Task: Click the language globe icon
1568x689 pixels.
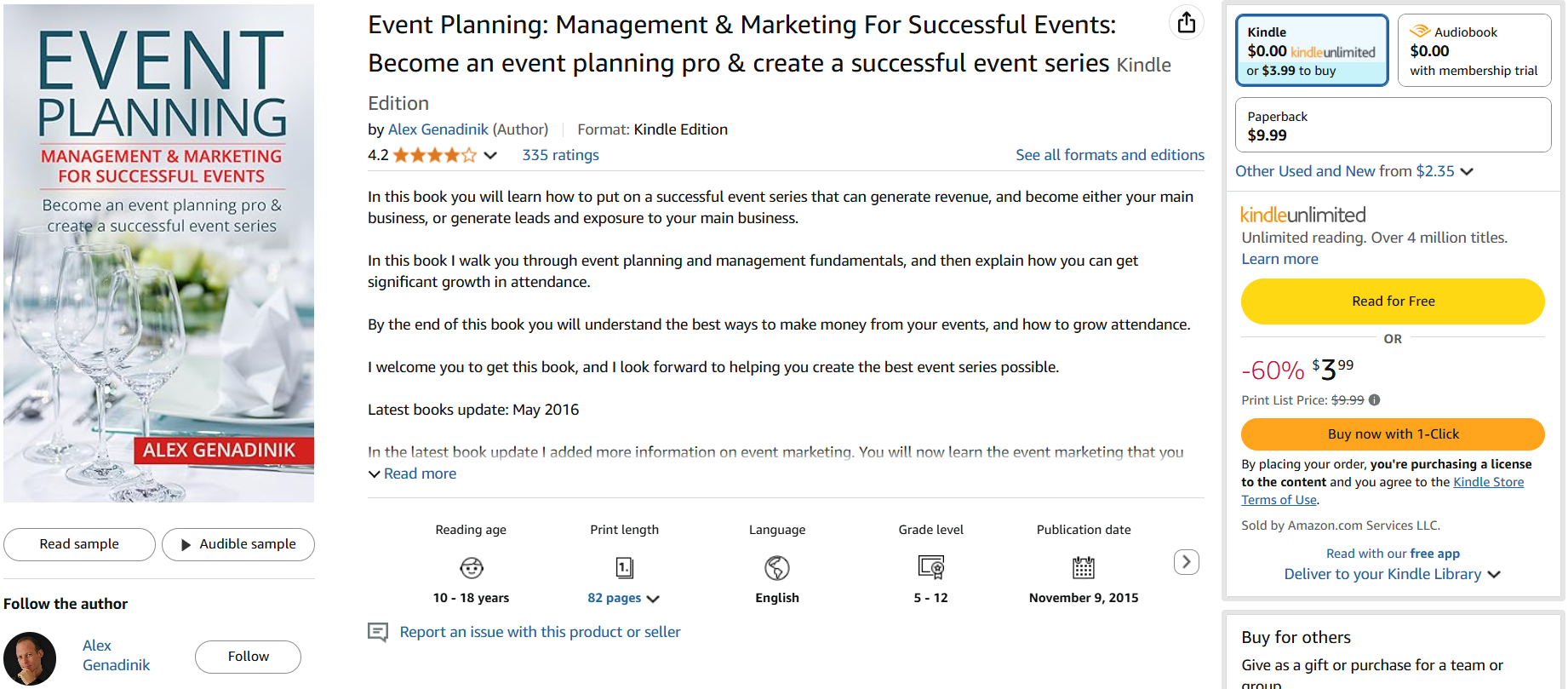Action: 777,567
